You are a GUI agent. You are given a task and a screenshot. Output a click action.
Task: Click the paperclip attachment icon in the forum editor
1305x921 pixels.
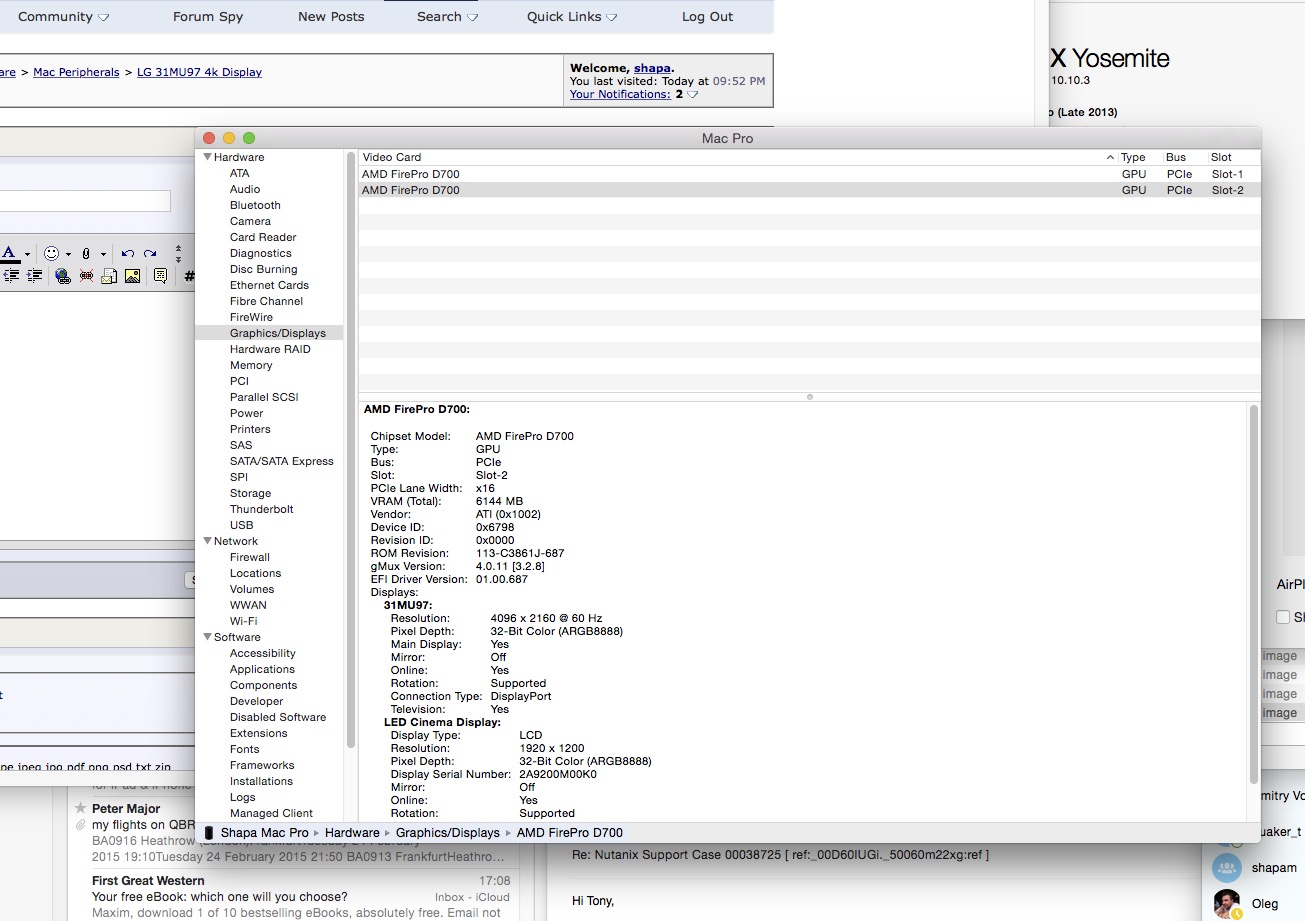[86, 254]
